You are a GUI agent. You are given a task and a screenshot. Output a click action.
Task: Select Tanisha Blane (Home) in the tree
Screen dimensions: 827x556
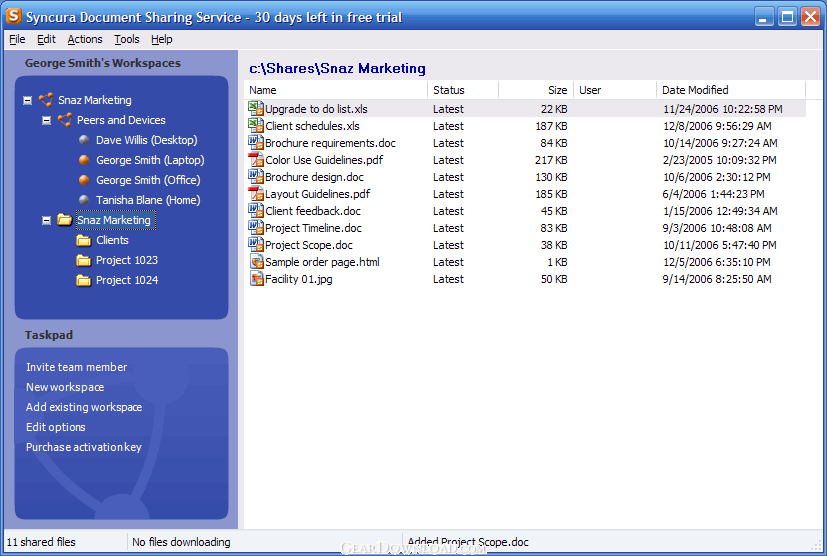pyautogui.click(x=148, y=200)
